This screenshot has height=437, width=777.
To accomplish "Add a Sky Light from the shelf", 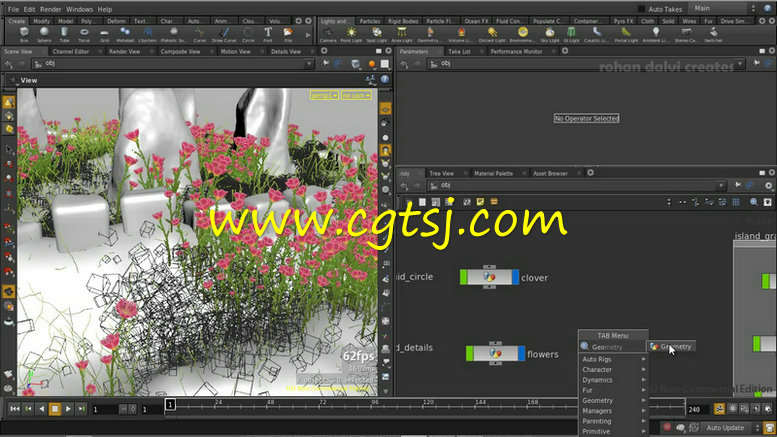I will [550, 34].
